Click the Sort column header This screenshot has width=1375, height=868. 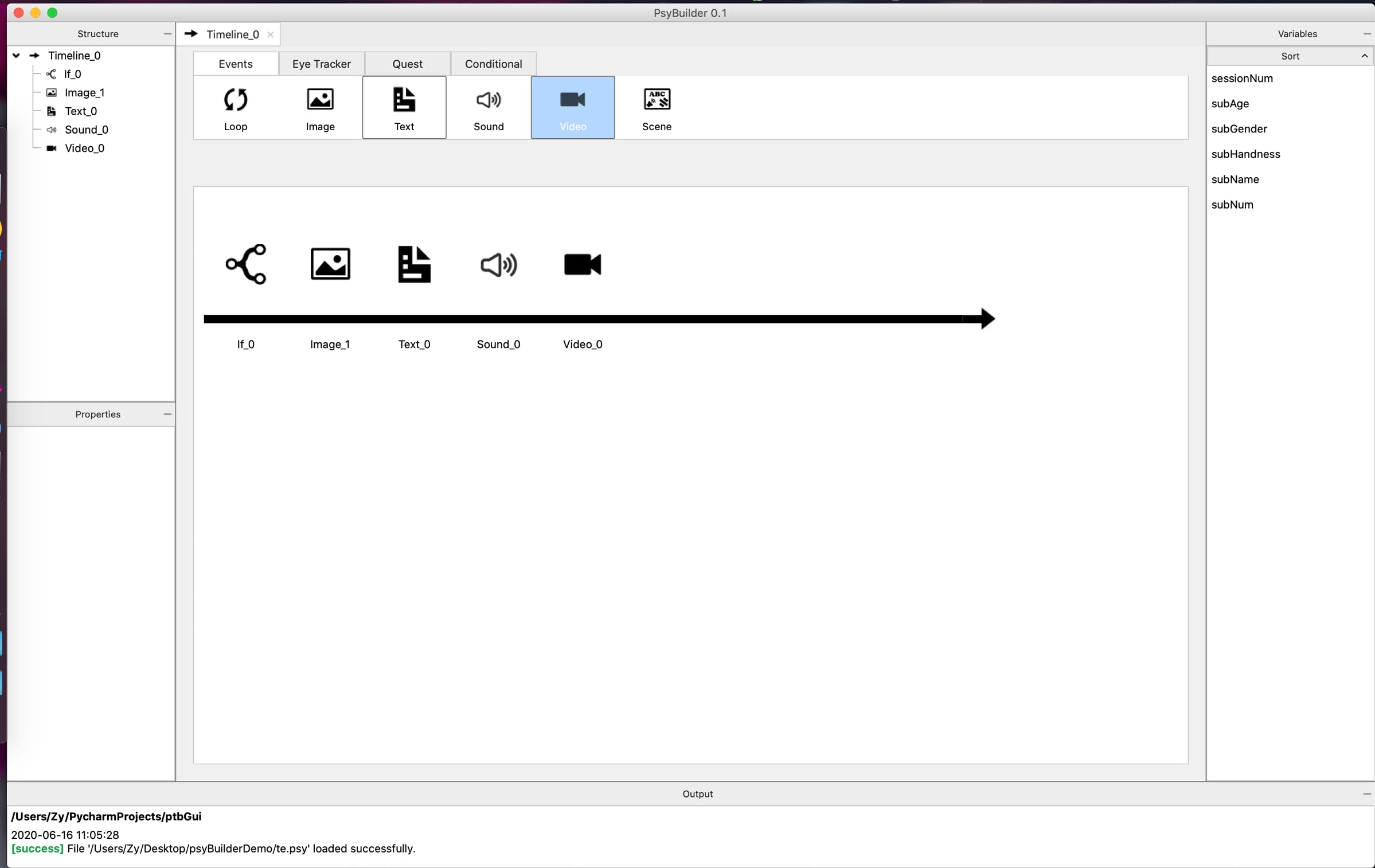pyautogui.click(x=1289, y=56)
